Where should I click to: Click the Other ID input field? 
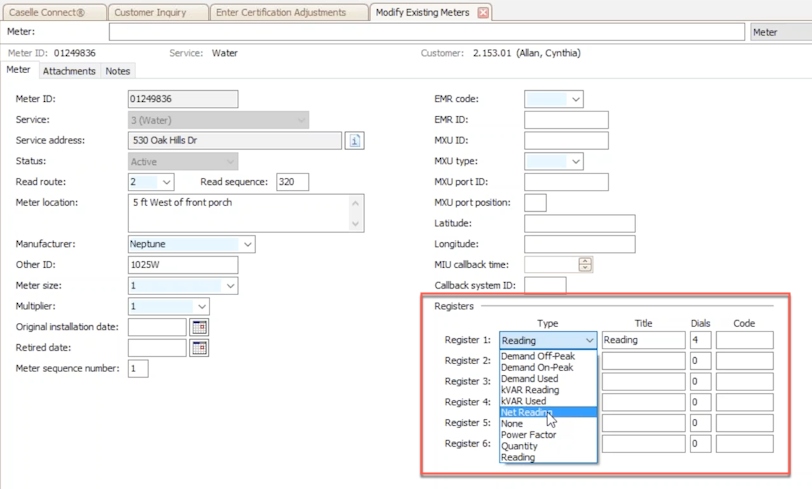point(183,265)
